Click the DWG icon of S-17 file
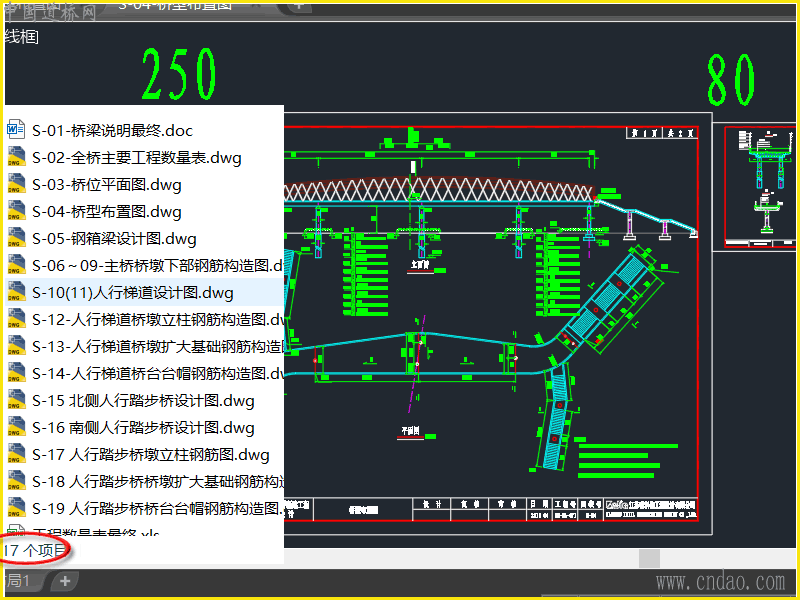 pos(16,454)
